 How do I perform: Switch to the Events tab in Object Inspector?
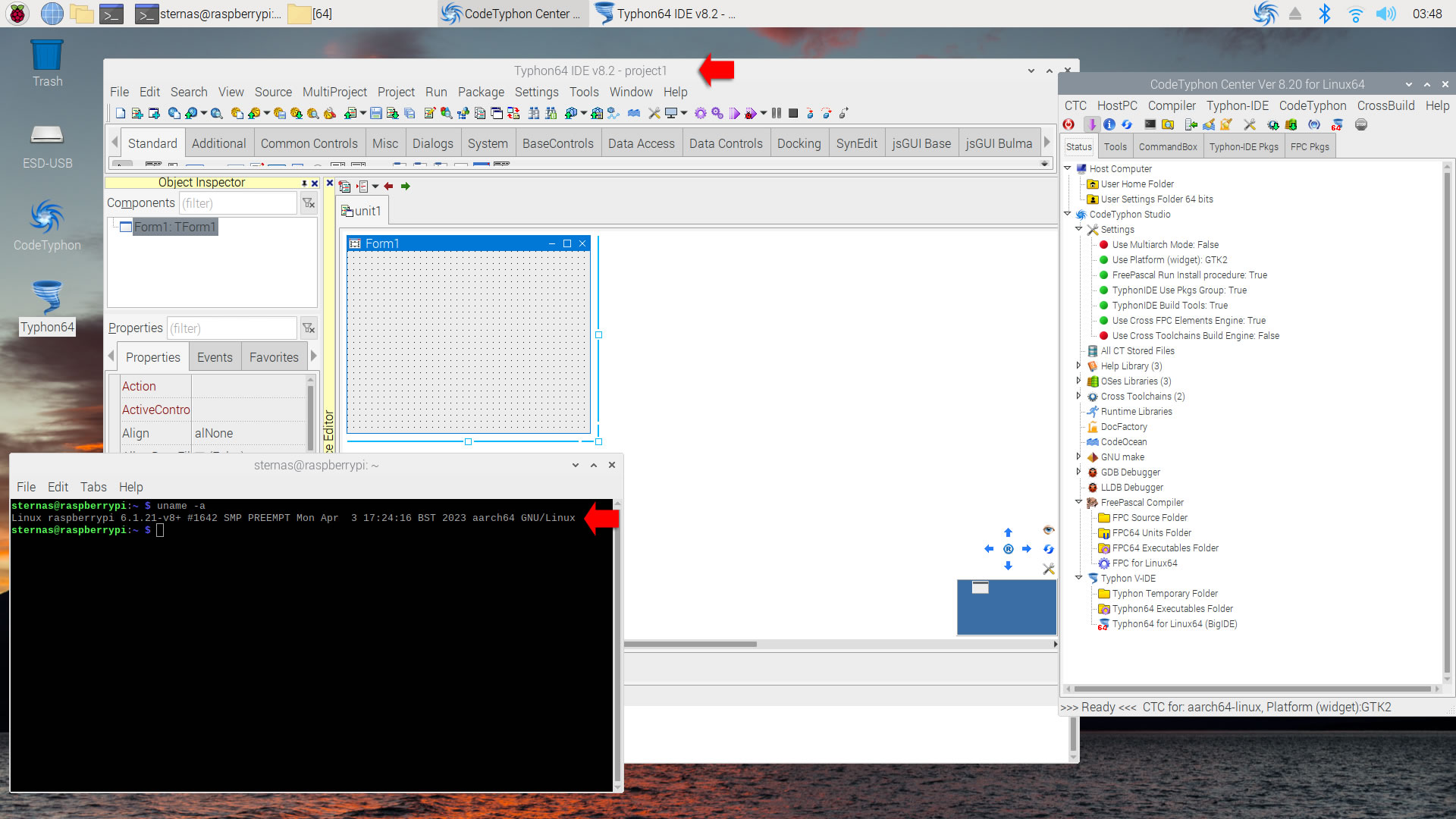(x=215, y=357)
